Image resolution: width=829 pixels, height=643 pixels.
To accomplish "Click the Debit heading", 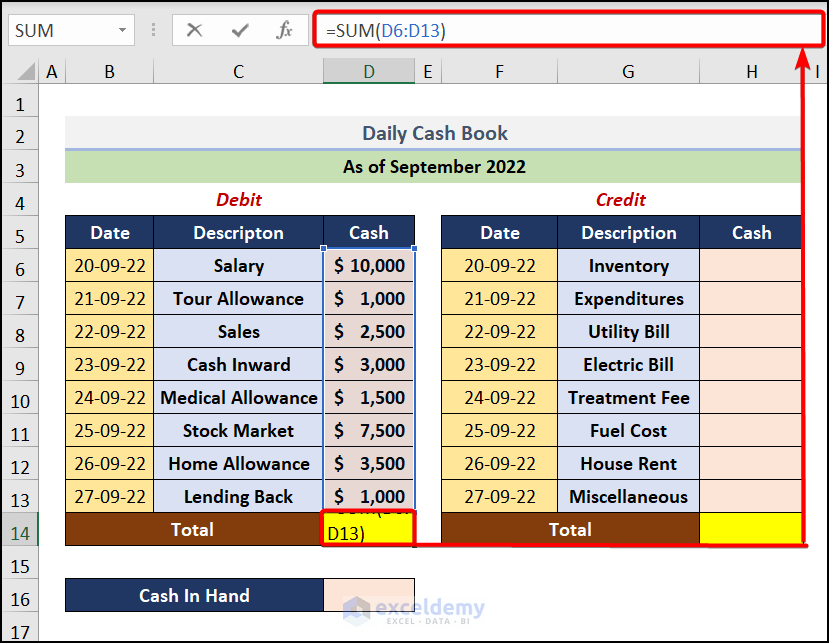I will (x=238, y=199).
